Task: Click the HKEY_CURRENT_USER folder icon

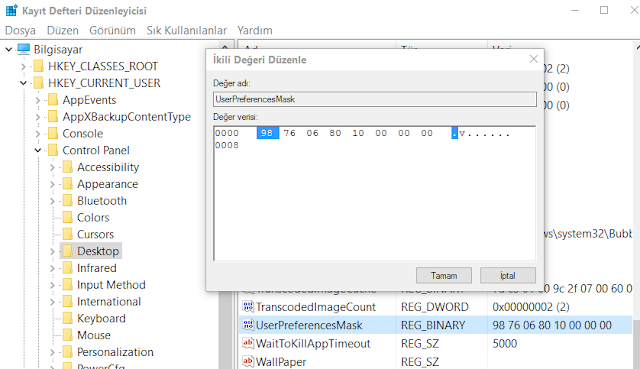Action: (x=38, y=83)
